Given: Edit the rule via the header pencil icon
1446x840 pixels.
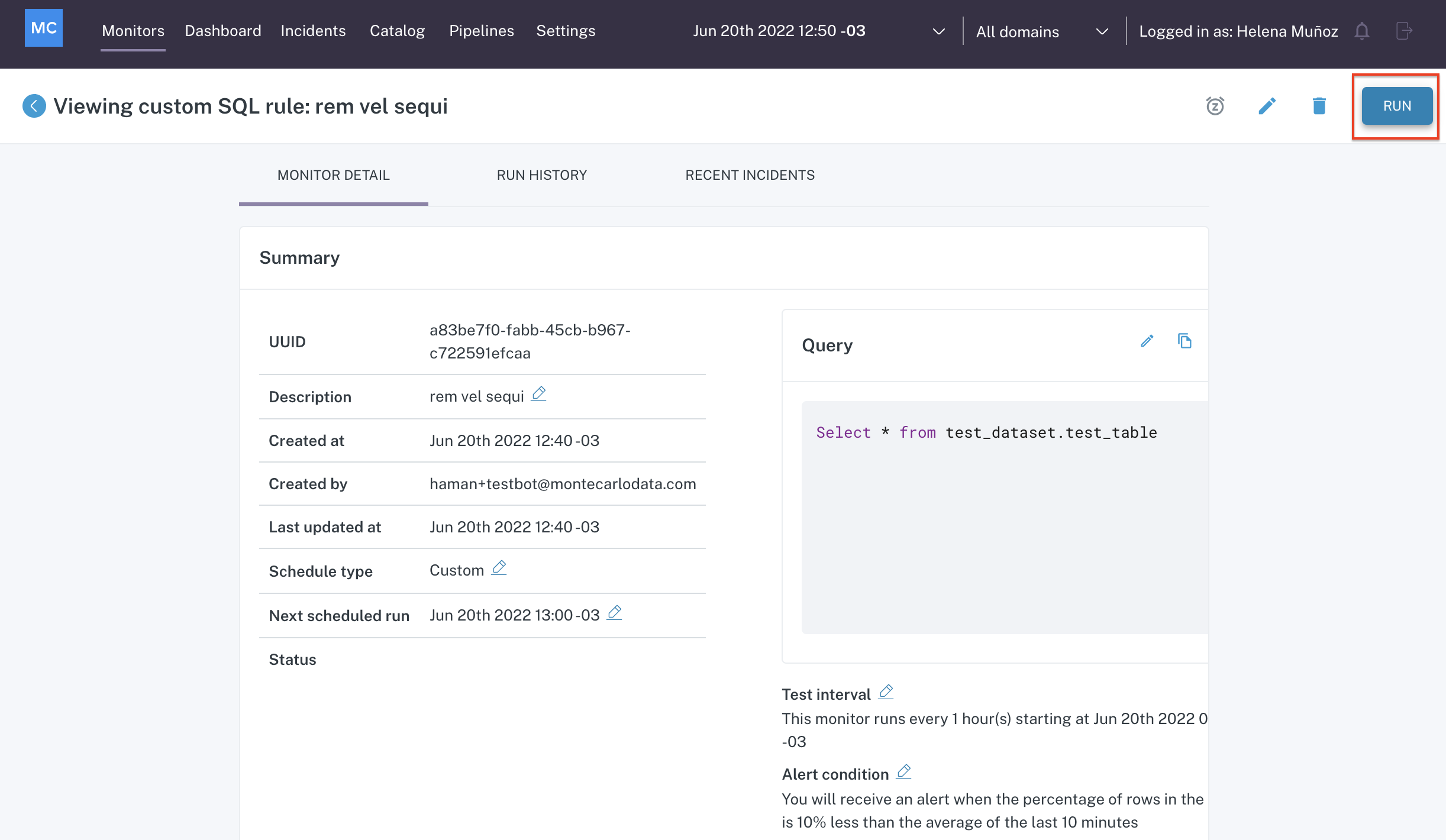Looking at the screenshot, I should pyautogui.click(x=1267, y=106).
